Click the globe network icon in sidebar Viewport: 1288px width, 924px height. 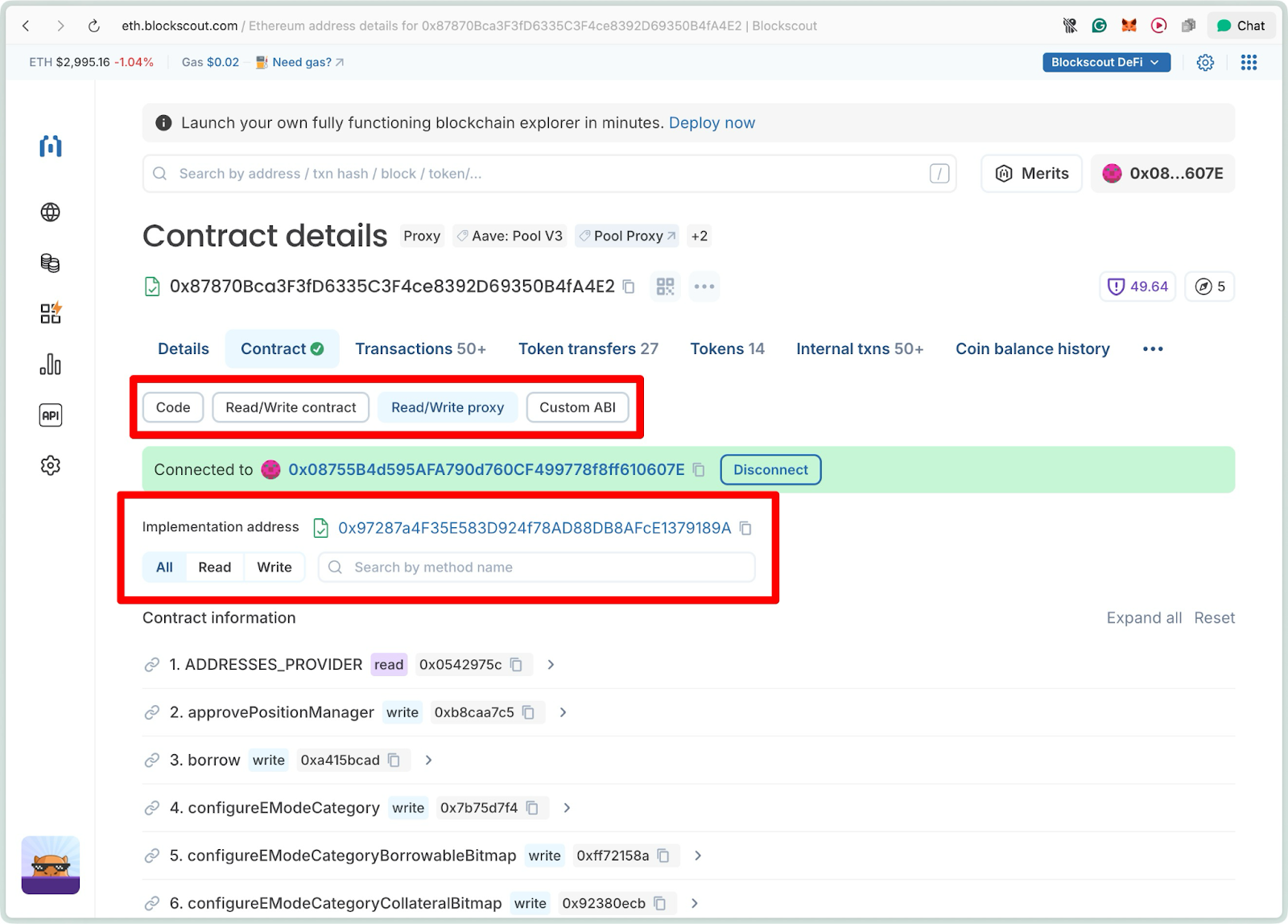tap(50, 212)
